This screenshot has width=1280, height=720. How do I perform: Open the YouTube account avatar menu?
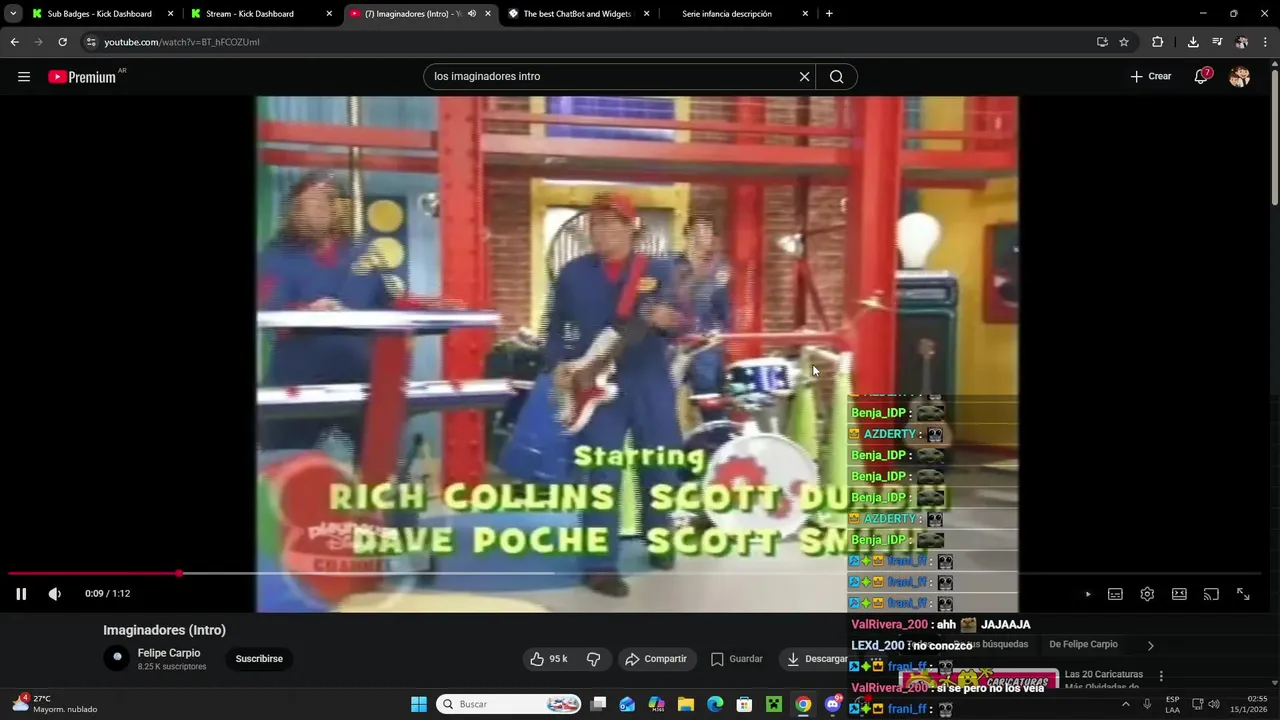click(x=1240, y=77)
